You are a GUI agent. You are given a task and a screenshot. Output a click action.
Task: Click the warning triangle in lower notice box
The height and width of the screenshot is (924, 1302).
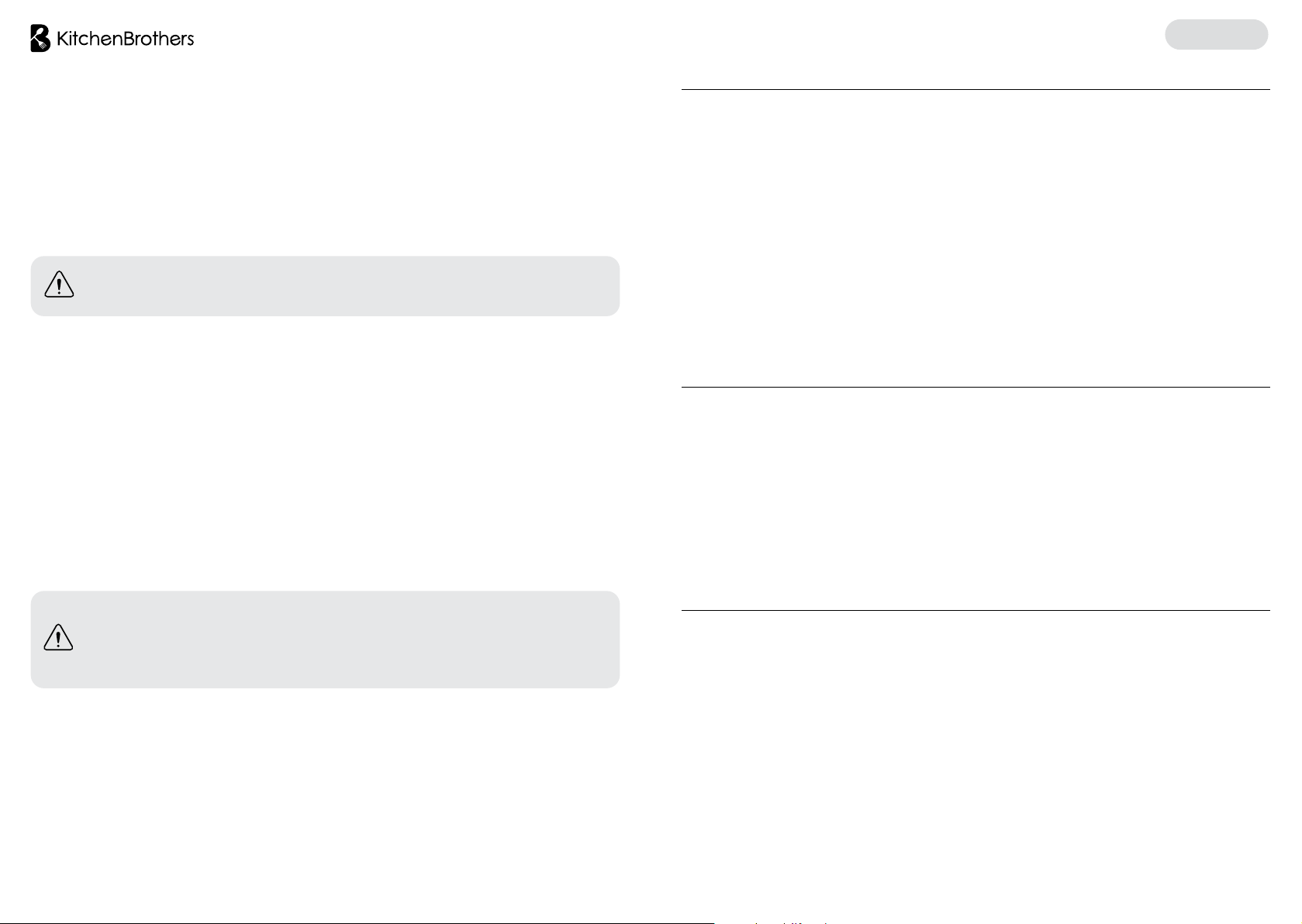click(59, 638)
